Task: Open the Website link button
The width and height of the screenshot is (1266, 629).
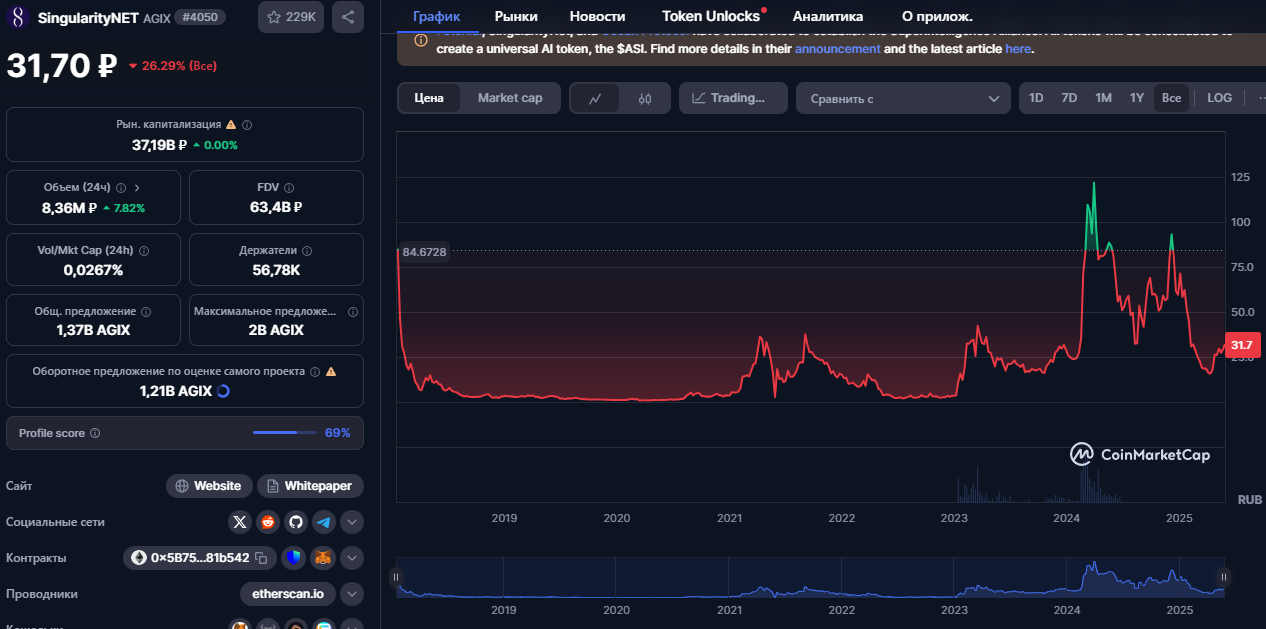Action: point(208,486)
